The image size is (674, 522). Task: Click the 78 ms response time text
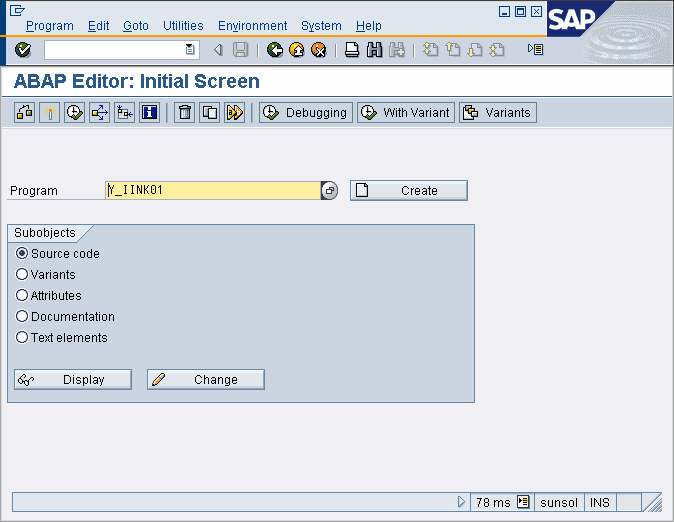(x=493, y=502)
